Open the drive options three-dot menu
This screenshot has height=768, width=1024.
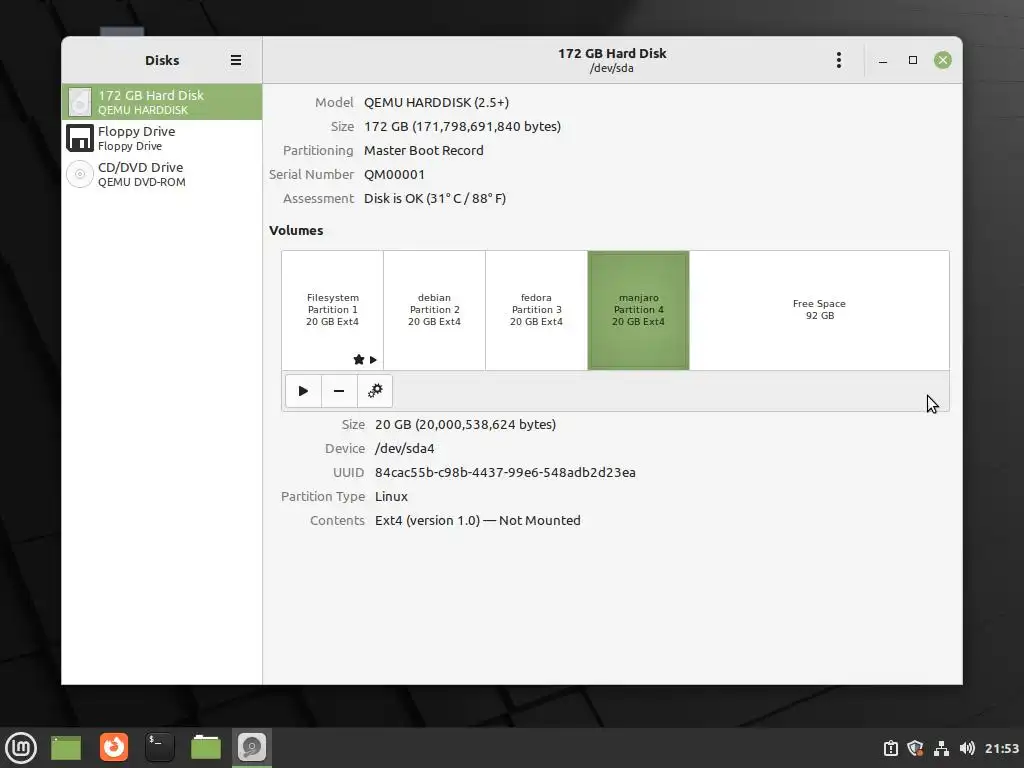pyautogui.click(x=839, y=60)
